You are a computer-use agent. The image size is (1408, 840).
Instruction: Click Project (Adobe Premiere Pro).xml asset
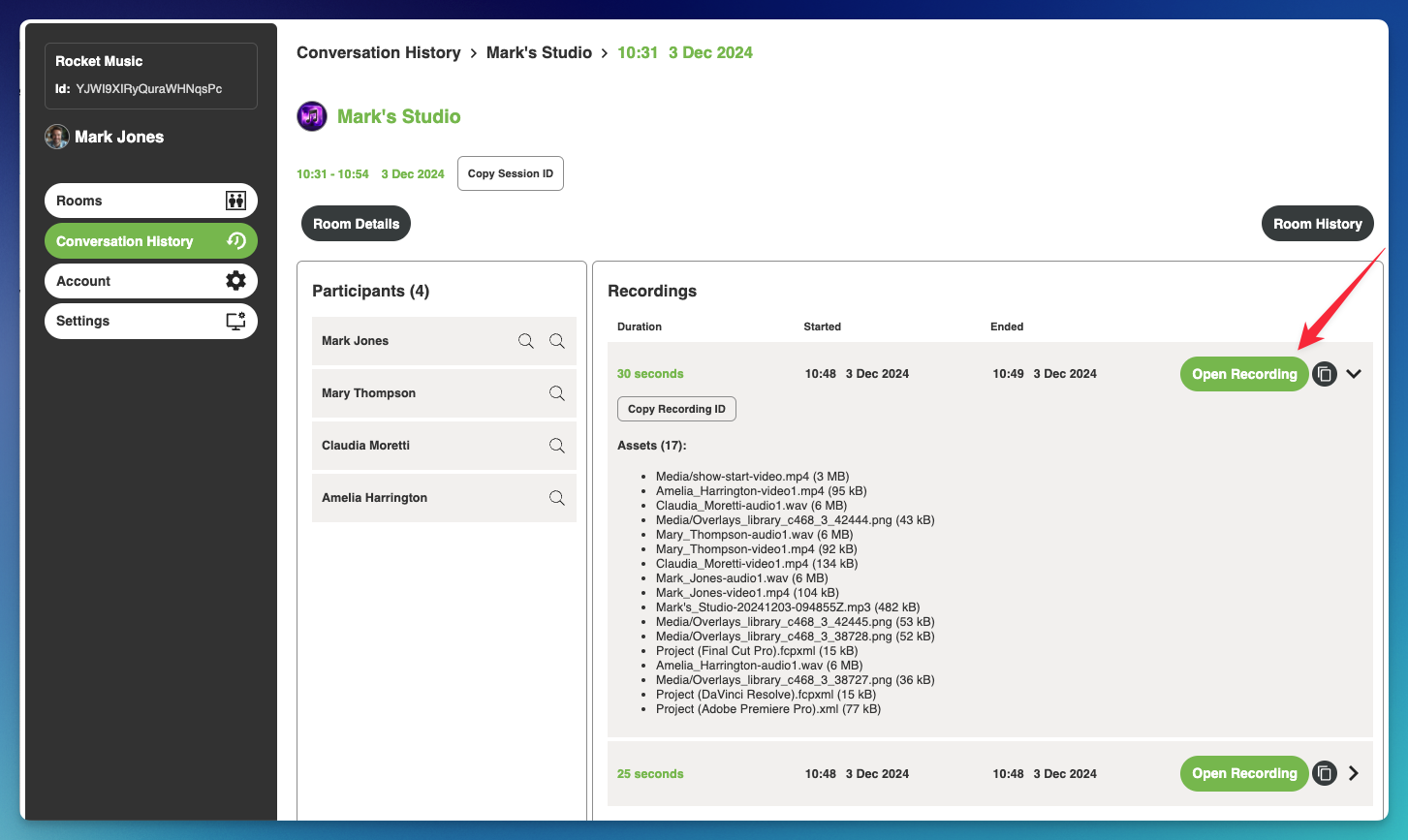tap(768, 709)
